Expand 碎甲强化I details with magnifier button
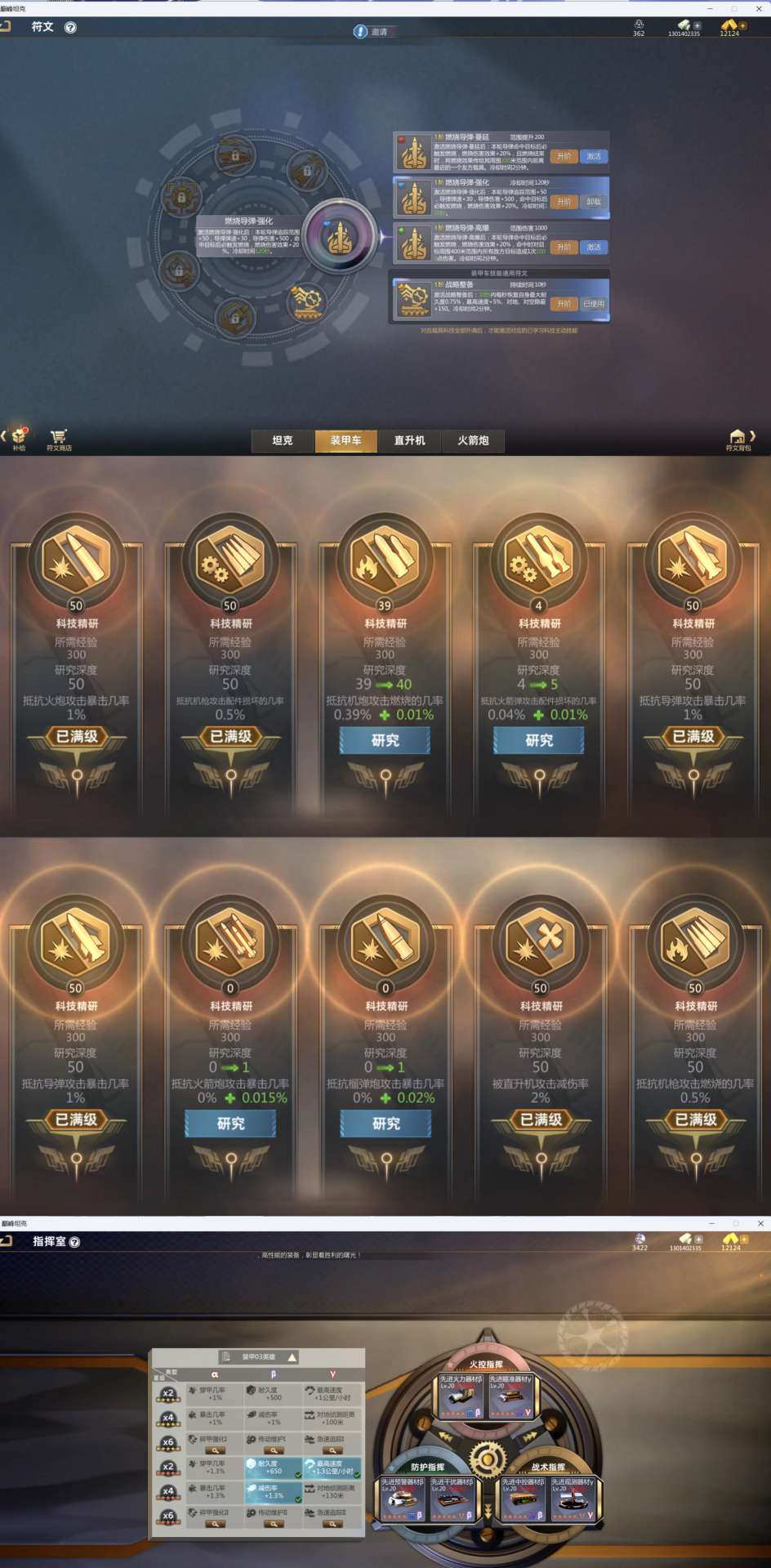This screenshot has width=771, height=1568. click(x=215, y=1450)
